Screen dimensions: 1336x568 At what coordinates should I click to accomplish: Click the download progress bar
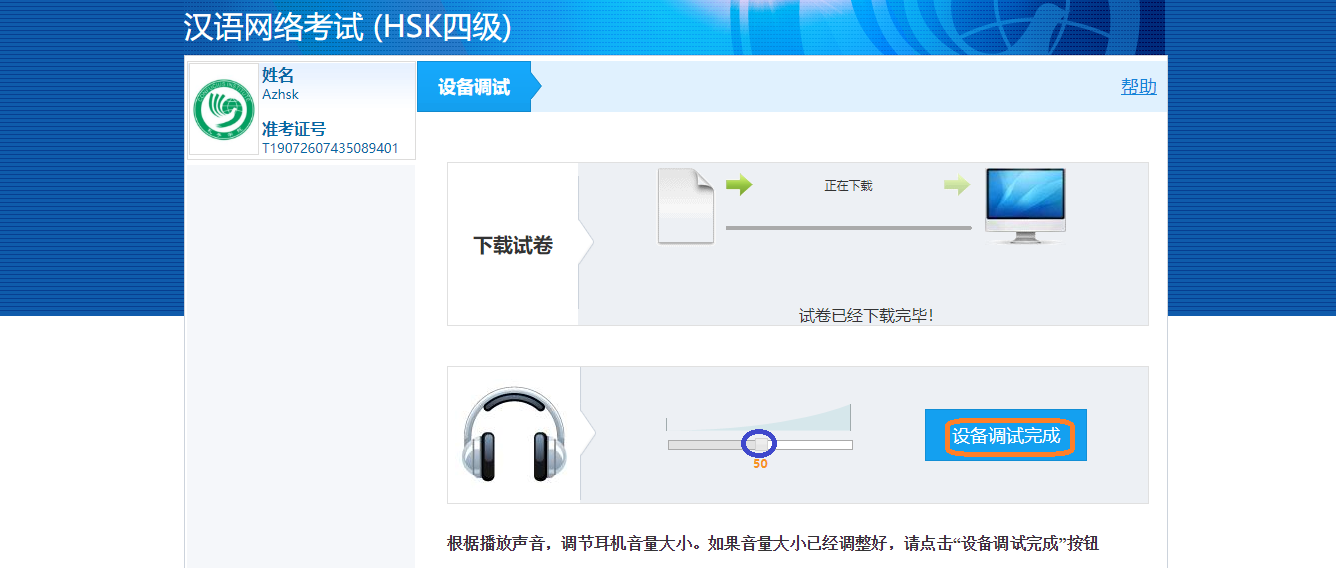[848, 228]
